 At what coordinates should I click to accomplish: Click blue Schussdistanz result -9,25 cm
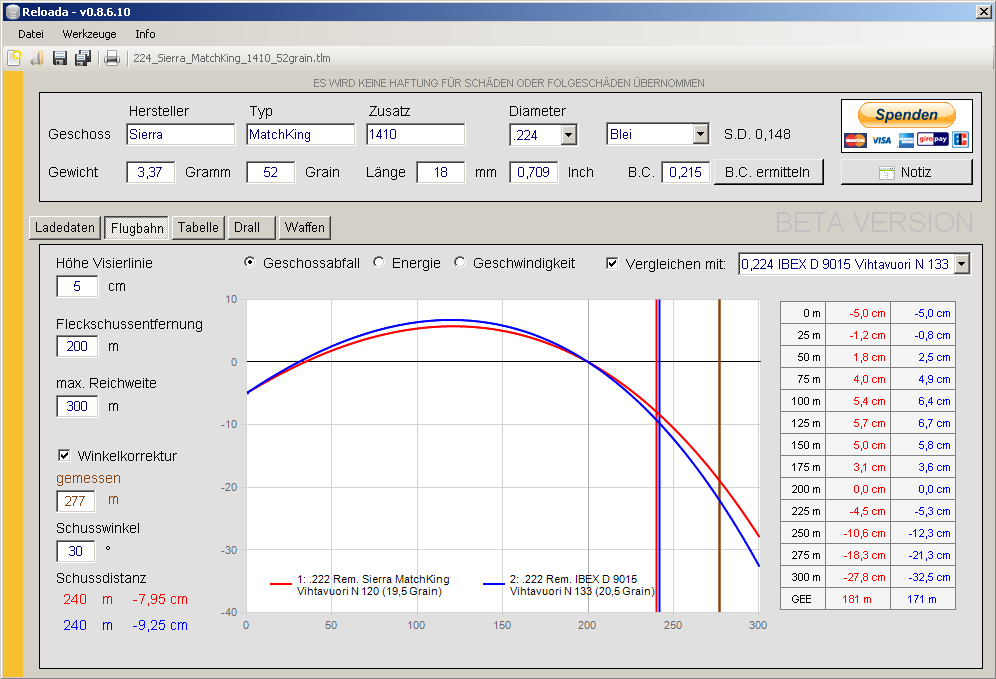click(160, 626)
